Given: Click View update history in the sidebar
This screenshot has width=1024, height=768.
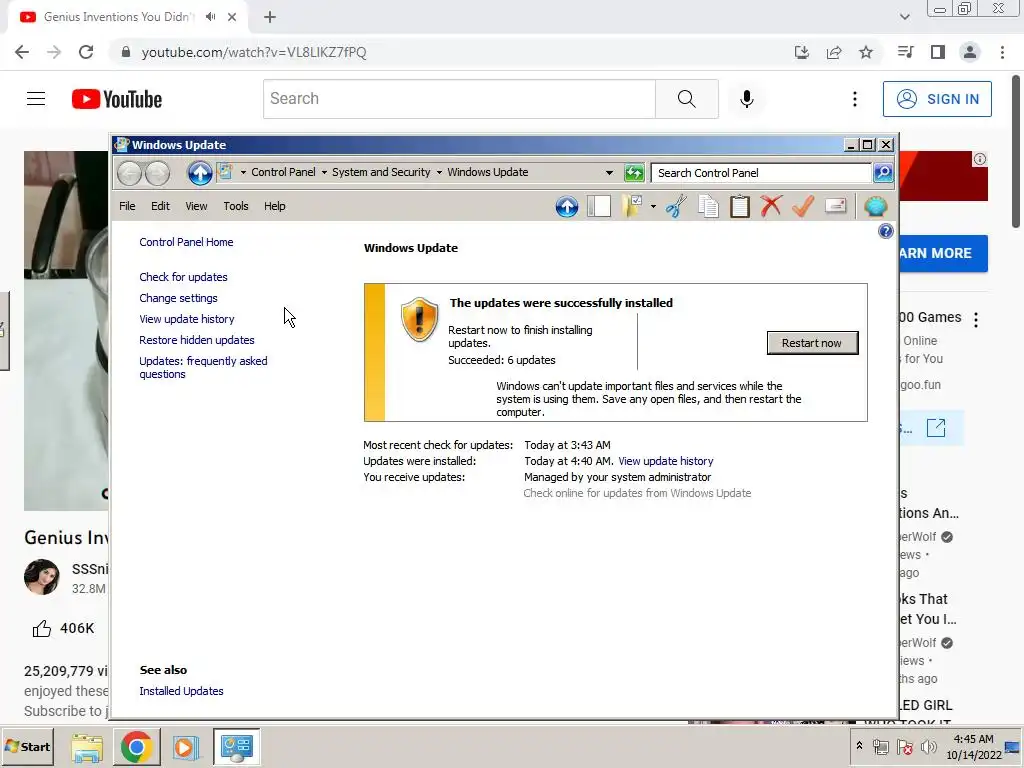Looking at the screenshot, I should [x=187, y=319].
